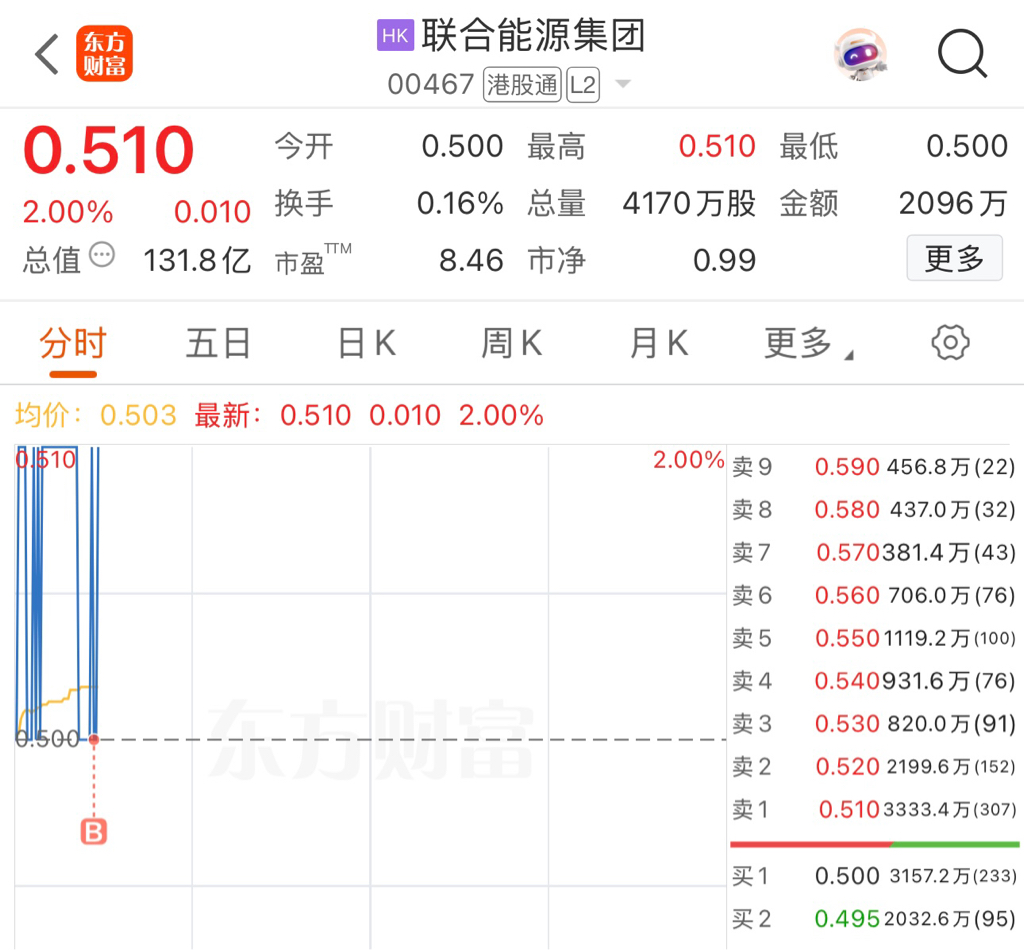
Task: Switch to 周K tab
Action: 512,343
